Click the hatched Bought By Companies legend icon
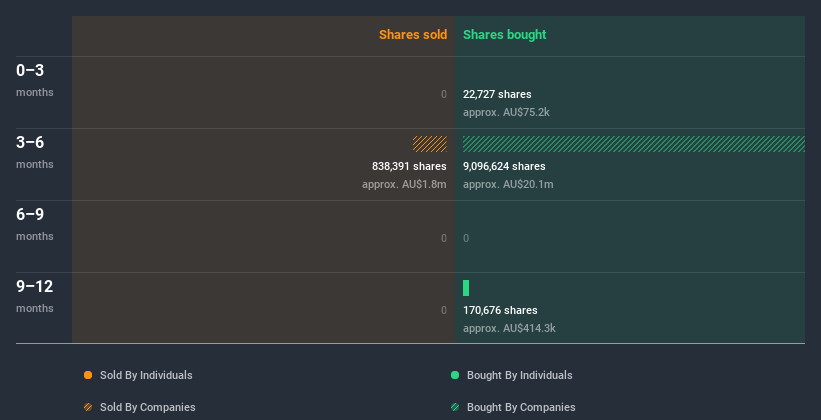Image resolution: width=821 pixels, height=420 pixels. click(455, 407)
